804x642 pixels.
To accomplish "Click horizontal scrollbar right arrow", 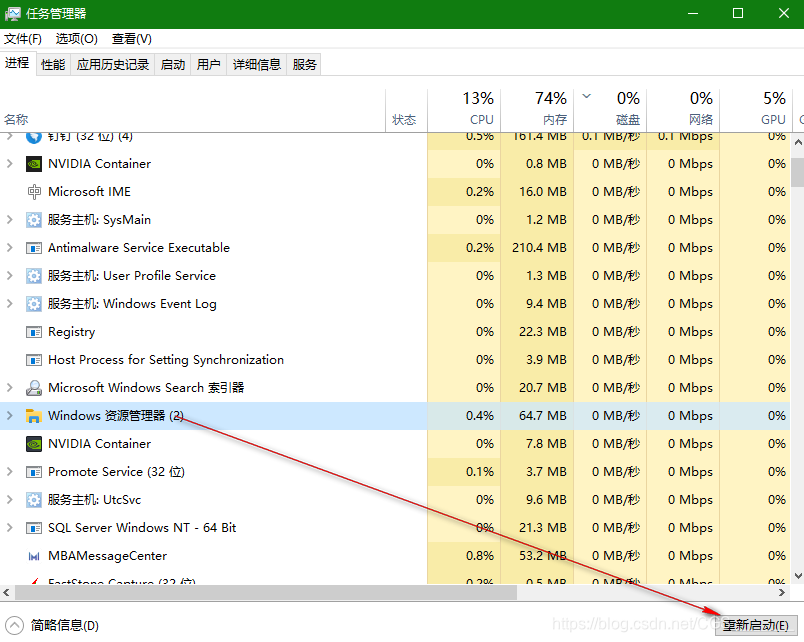I will [x=782, y=593].
